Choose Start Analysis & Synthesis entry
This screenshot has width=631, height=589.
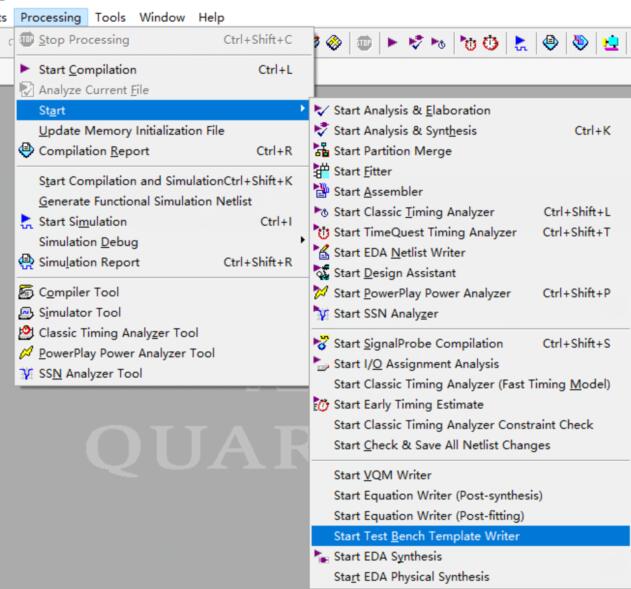[470, 130]
